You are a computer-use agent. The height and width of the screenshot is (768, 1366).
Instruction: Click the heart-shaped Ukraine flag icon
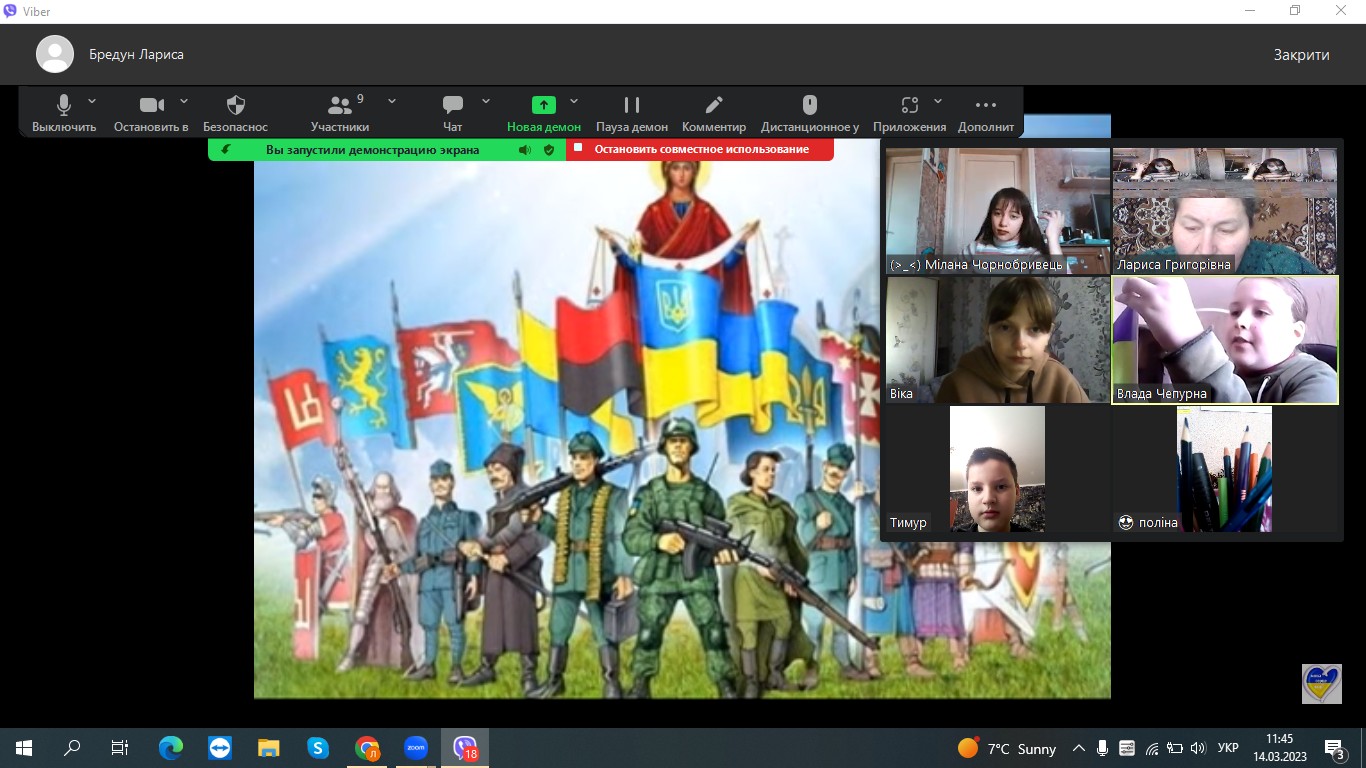[x=1321, y=684]
